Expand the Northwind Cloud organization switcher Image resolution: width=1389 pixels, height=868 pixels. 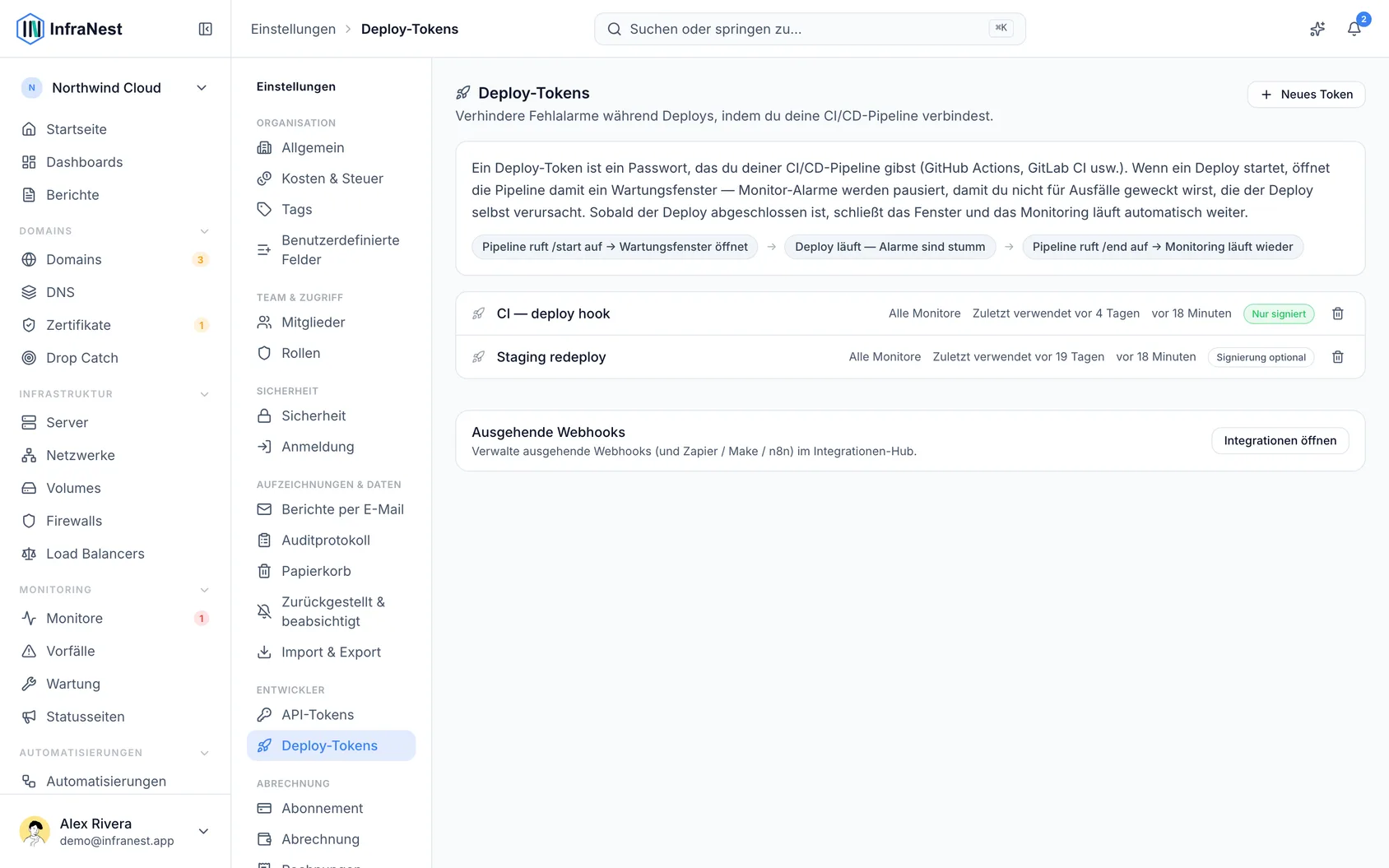[115, 88]
